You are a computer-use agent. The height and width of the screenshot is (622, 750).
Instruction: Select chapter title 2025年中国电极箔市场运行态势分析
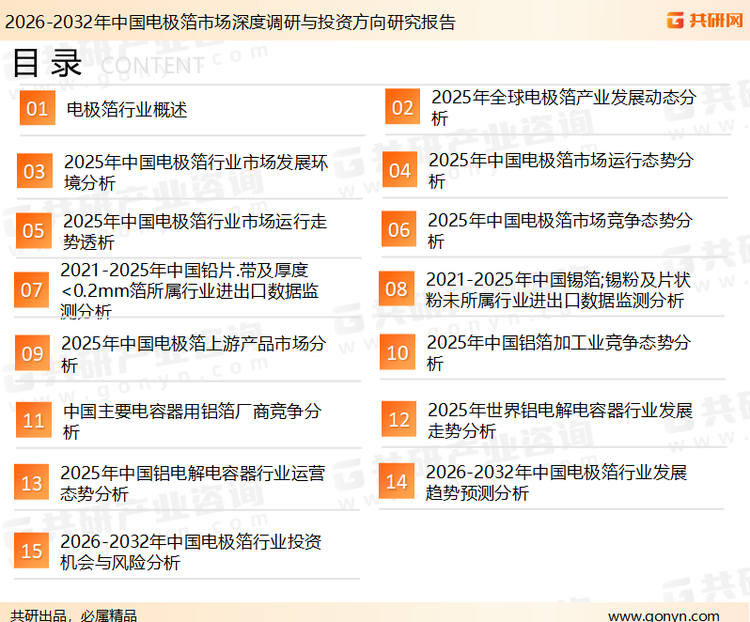(561, 170)
